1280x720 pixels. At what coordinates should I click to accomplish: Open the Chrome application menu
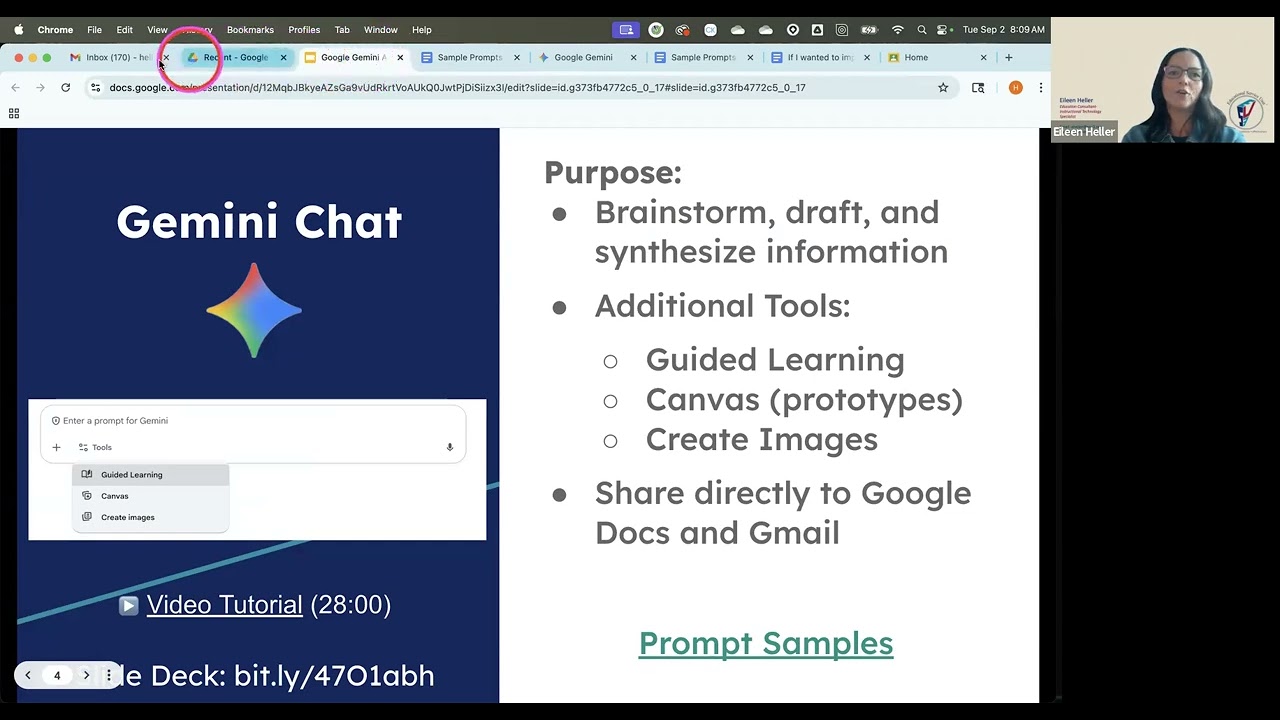[55, 30]
